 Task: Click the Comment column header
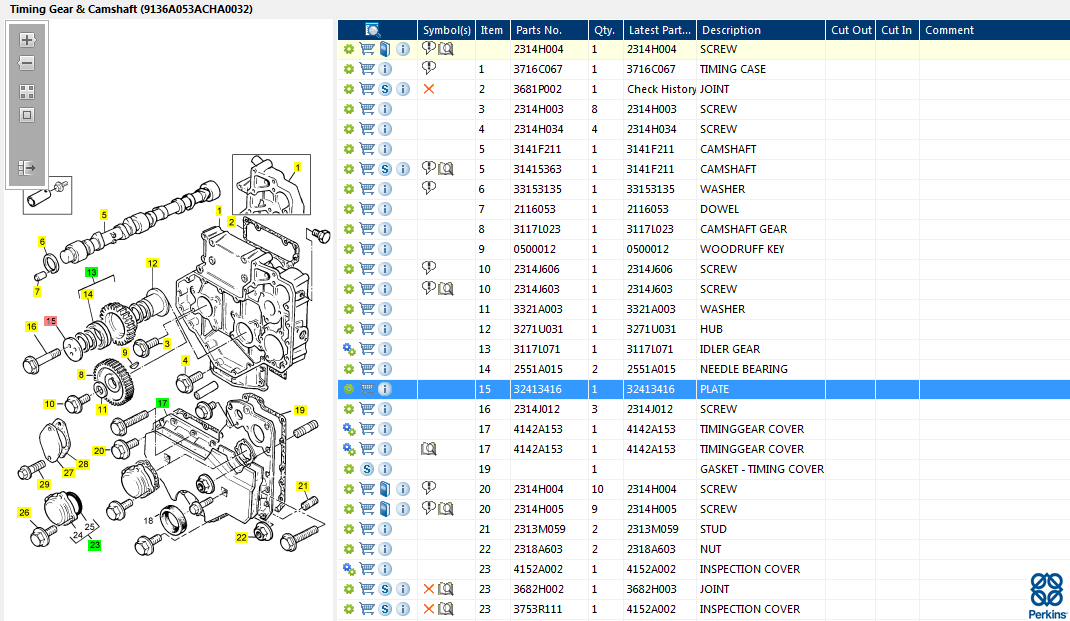994,30
